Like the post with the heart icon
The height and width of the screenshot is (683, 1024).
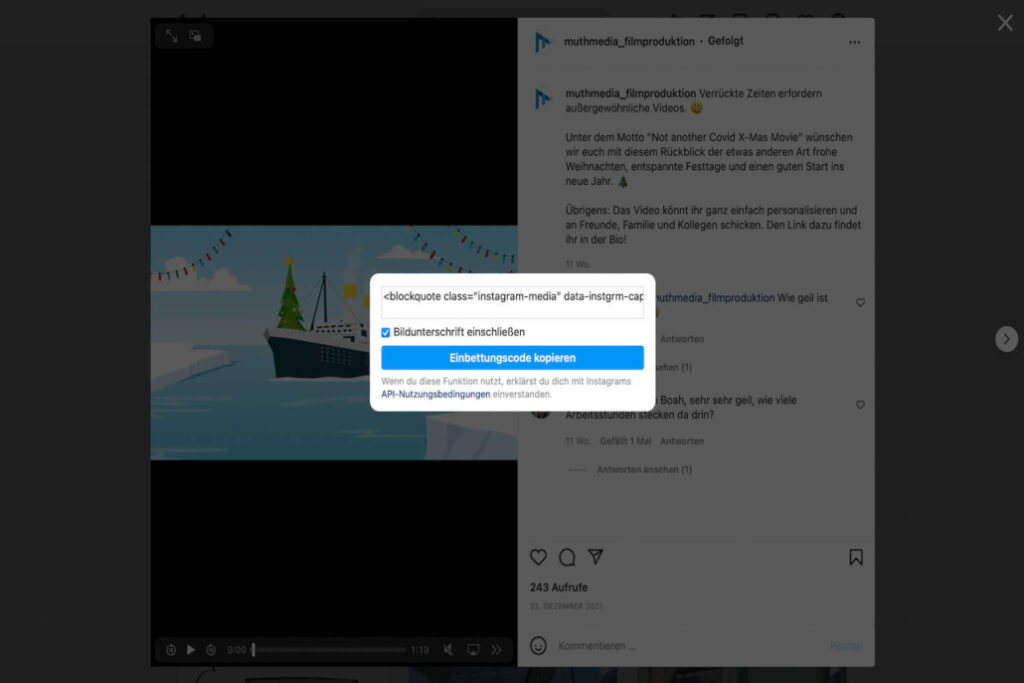[538, 557]
